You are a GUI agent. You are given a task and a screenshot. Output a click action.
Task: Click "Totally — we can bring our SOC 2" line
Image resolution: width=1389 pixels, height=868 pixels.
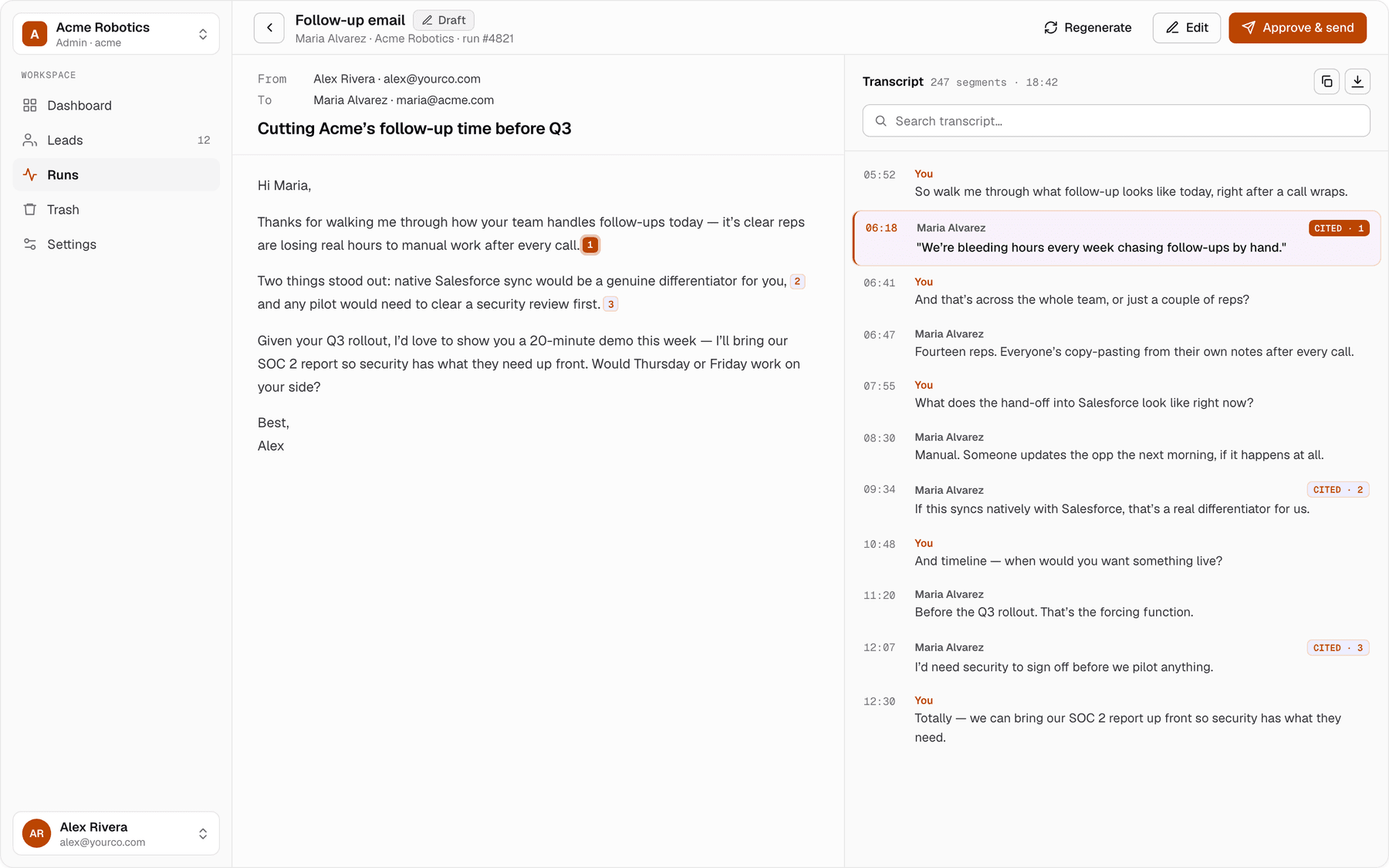click(1128, 728)
